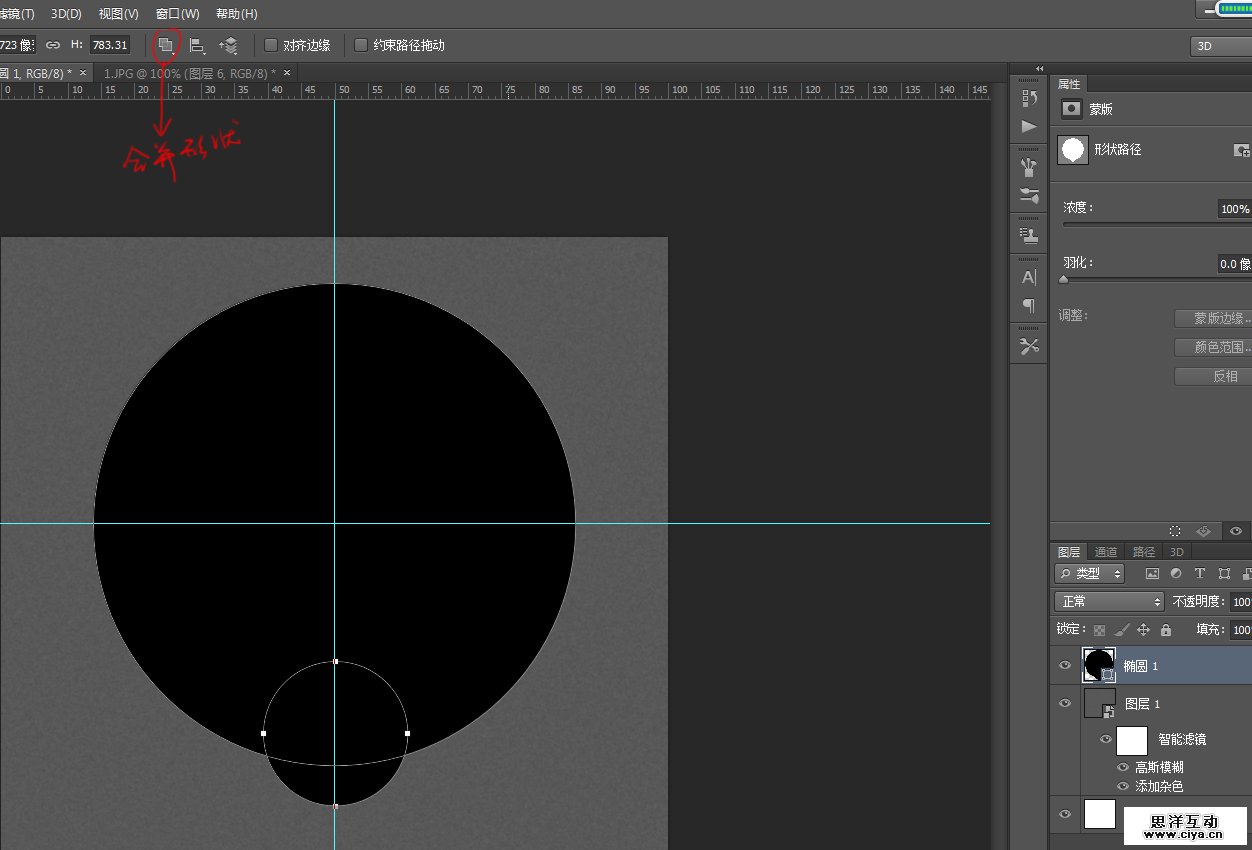The image size is (1252, 850).
Task: Filter layers by type layers (T icon)
Action: (1200, 574)
